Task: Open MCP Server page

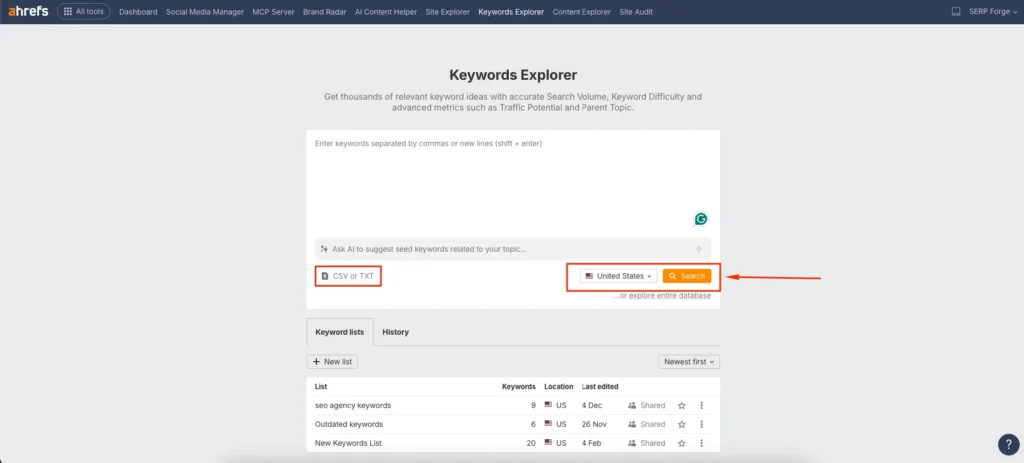Action: tap(274, 12)
